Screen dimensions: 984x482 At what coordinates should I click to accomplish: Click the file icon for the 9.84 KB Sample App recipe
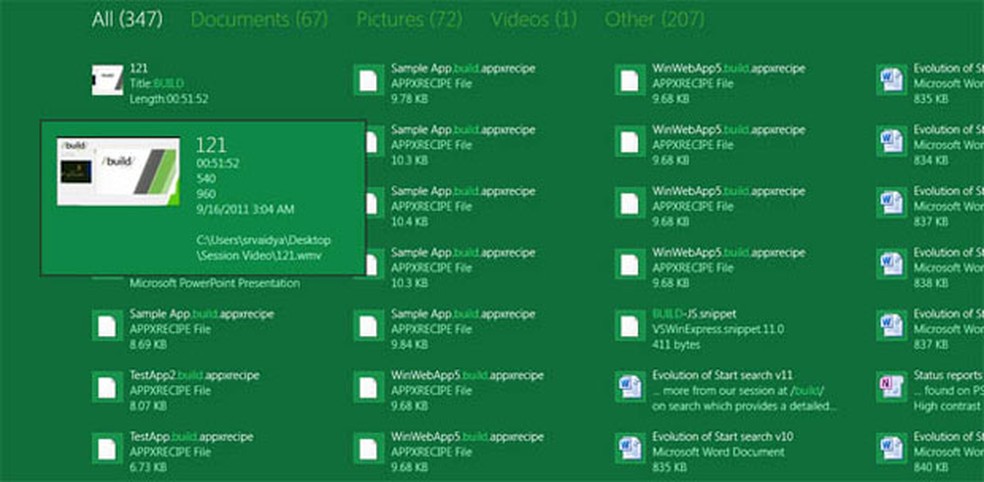(x=369, y=326)
